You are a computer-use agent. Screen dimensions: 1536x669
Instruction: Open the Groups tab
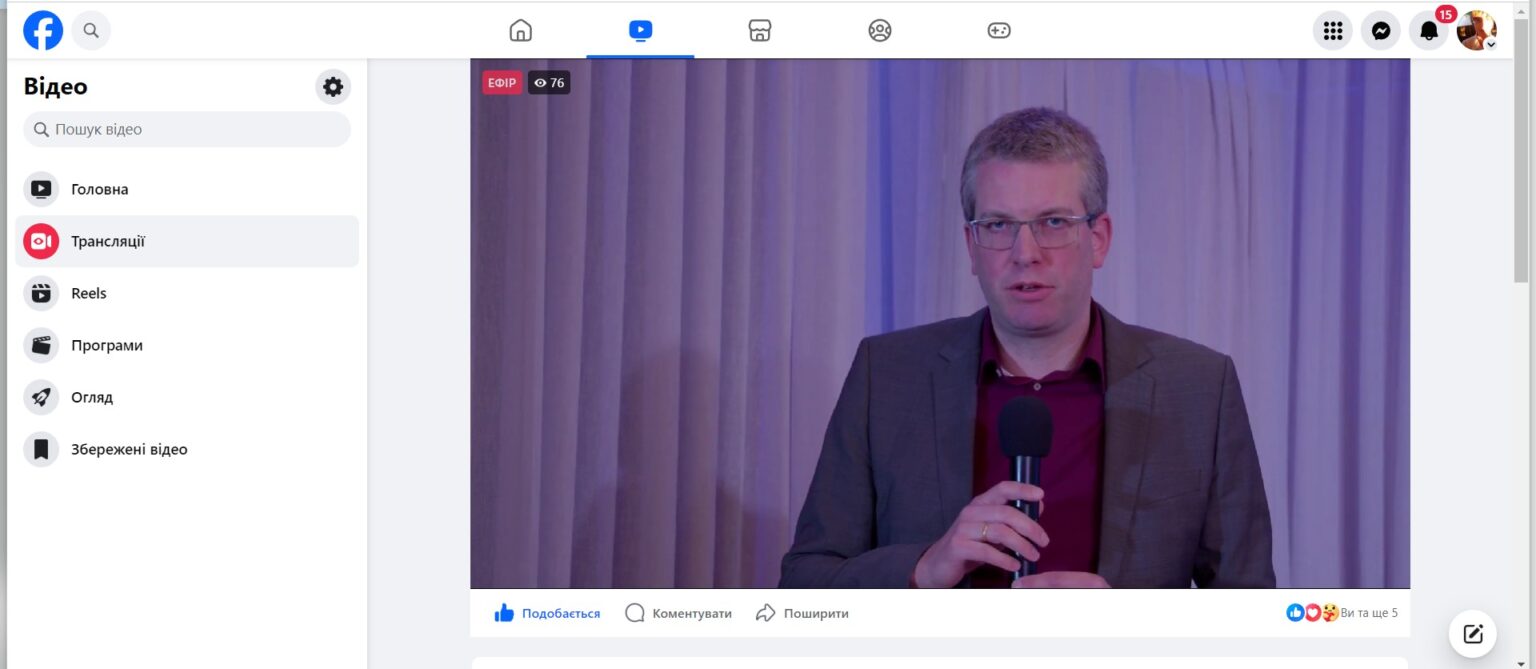880,30
